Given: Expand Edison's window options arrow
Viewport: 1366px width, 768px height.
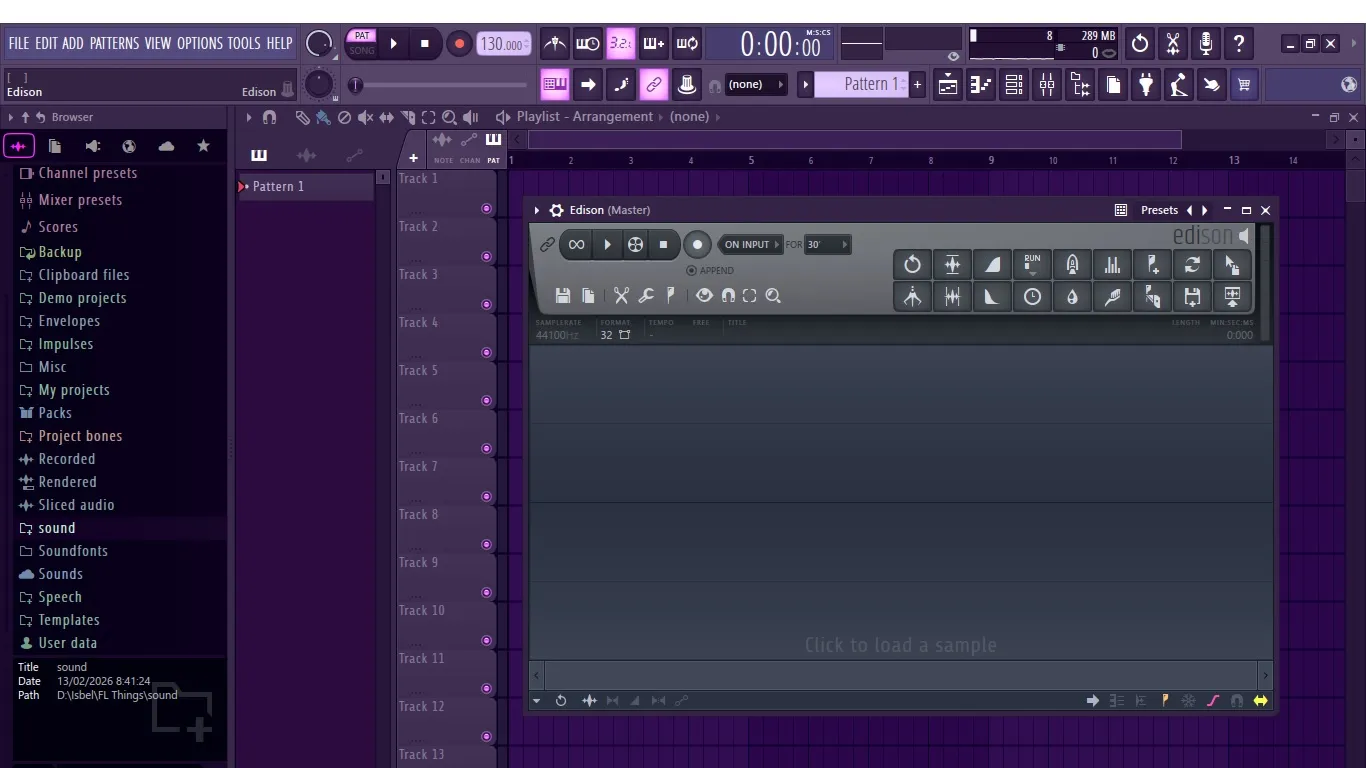Looking at the screenshot, I should 537,210.
